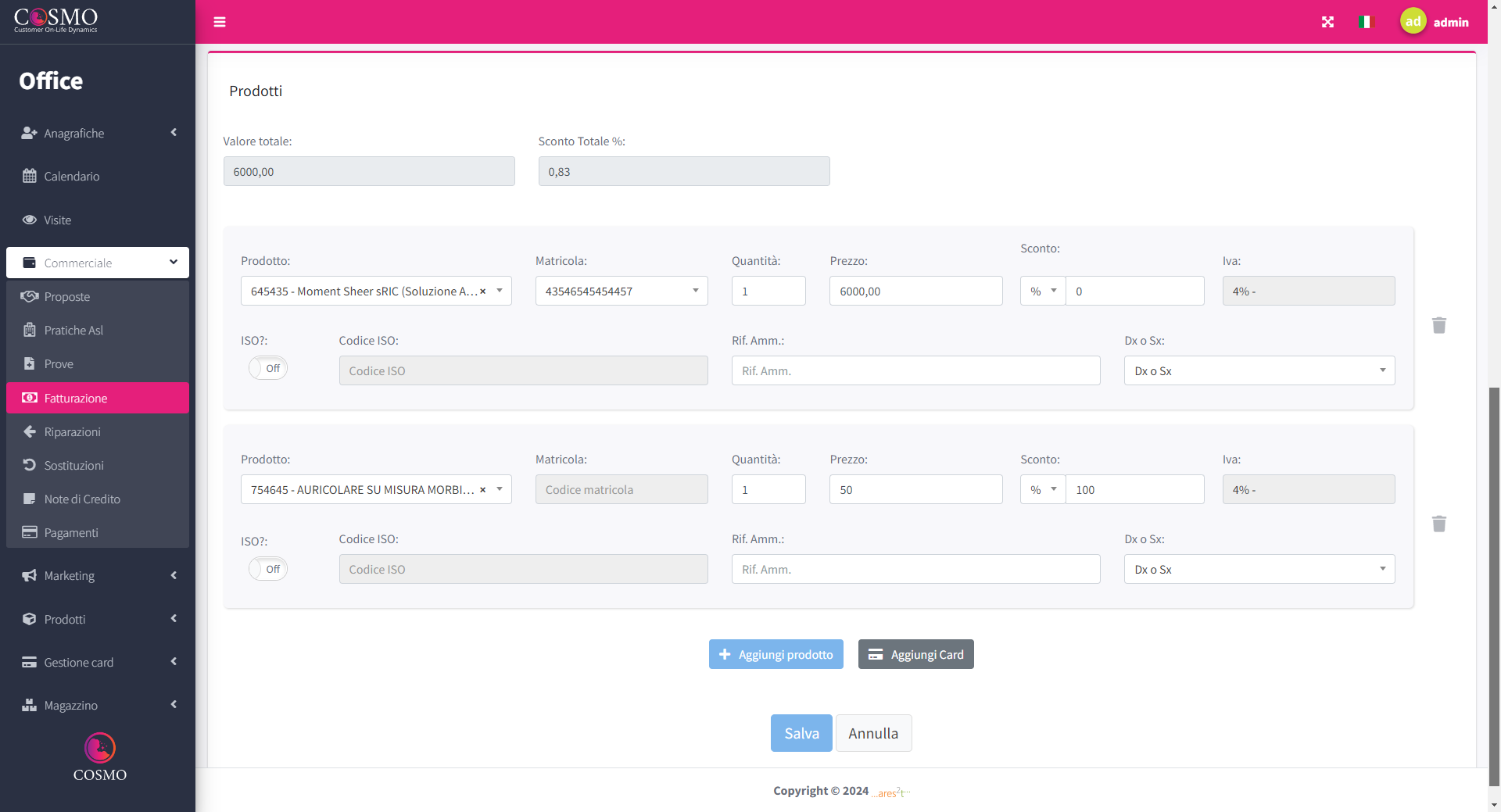Click the Anagrafiche user-plus icon
1501x812 pixels.
pyautogui.click(x=30, y=133)
